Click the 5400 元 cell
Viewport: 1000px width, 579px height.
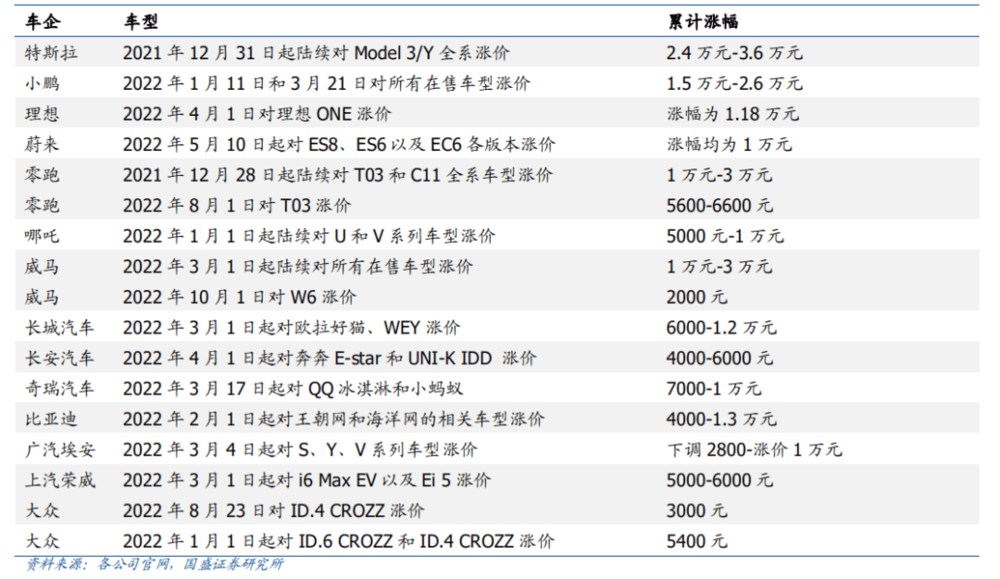coord(696,542)
